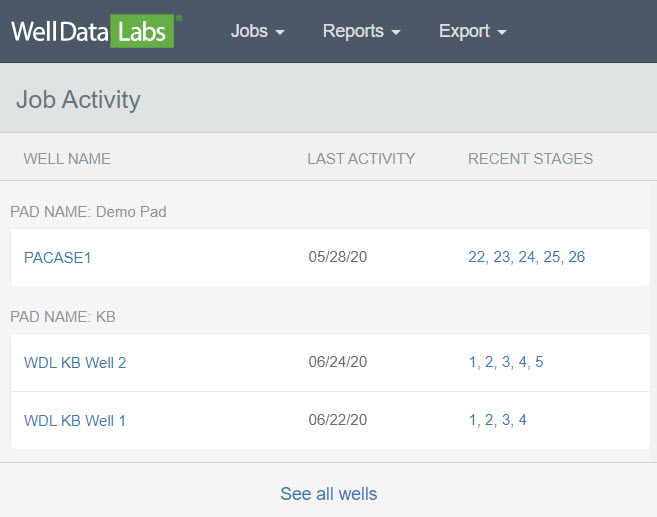
Task: Open stage 25 of PACASE1
Action: tap(552, 257)
